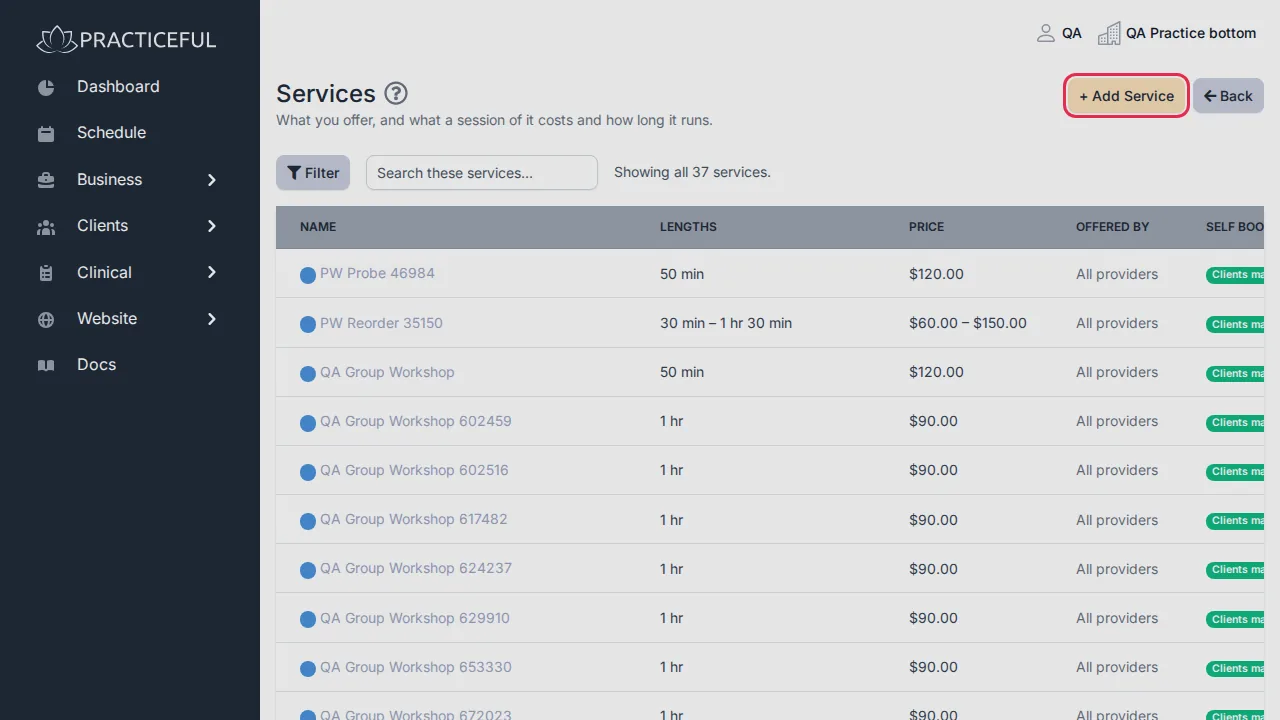The width and height of the screenshot is (1280, 720).
Task: Click the Website globe icon
Action: [x=46, y=320]
